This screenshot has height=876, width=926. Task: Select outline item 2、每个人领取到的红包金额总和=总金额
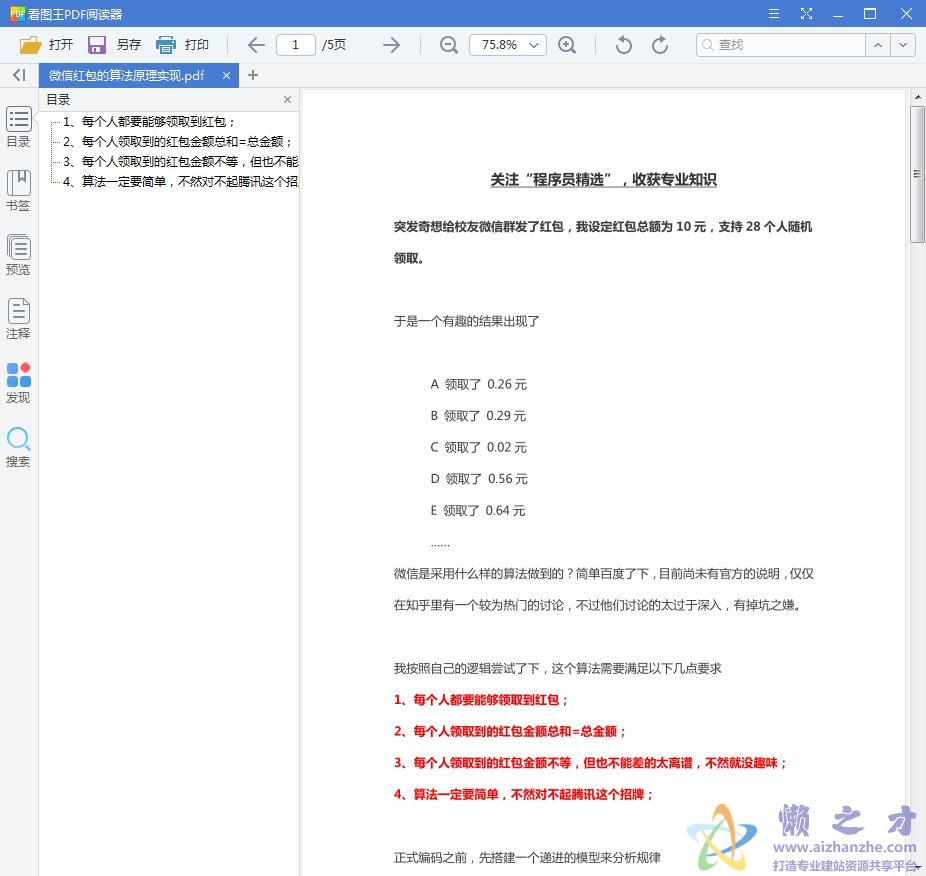(x=178, y=142)
